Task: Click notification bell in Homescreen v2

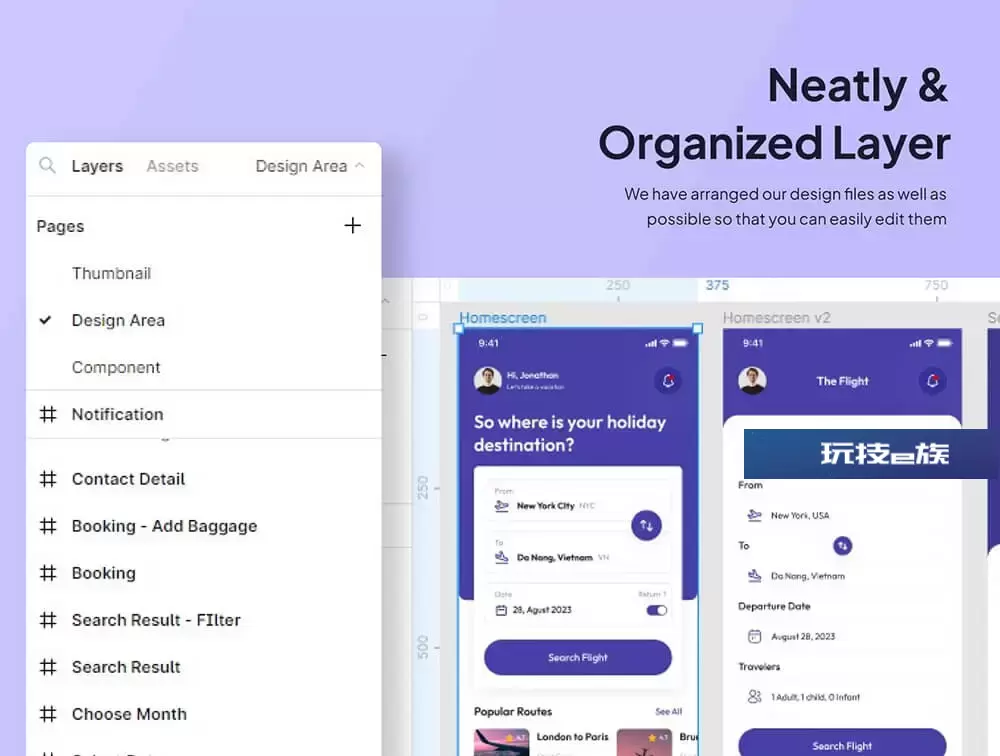Action: coord(932,381)
